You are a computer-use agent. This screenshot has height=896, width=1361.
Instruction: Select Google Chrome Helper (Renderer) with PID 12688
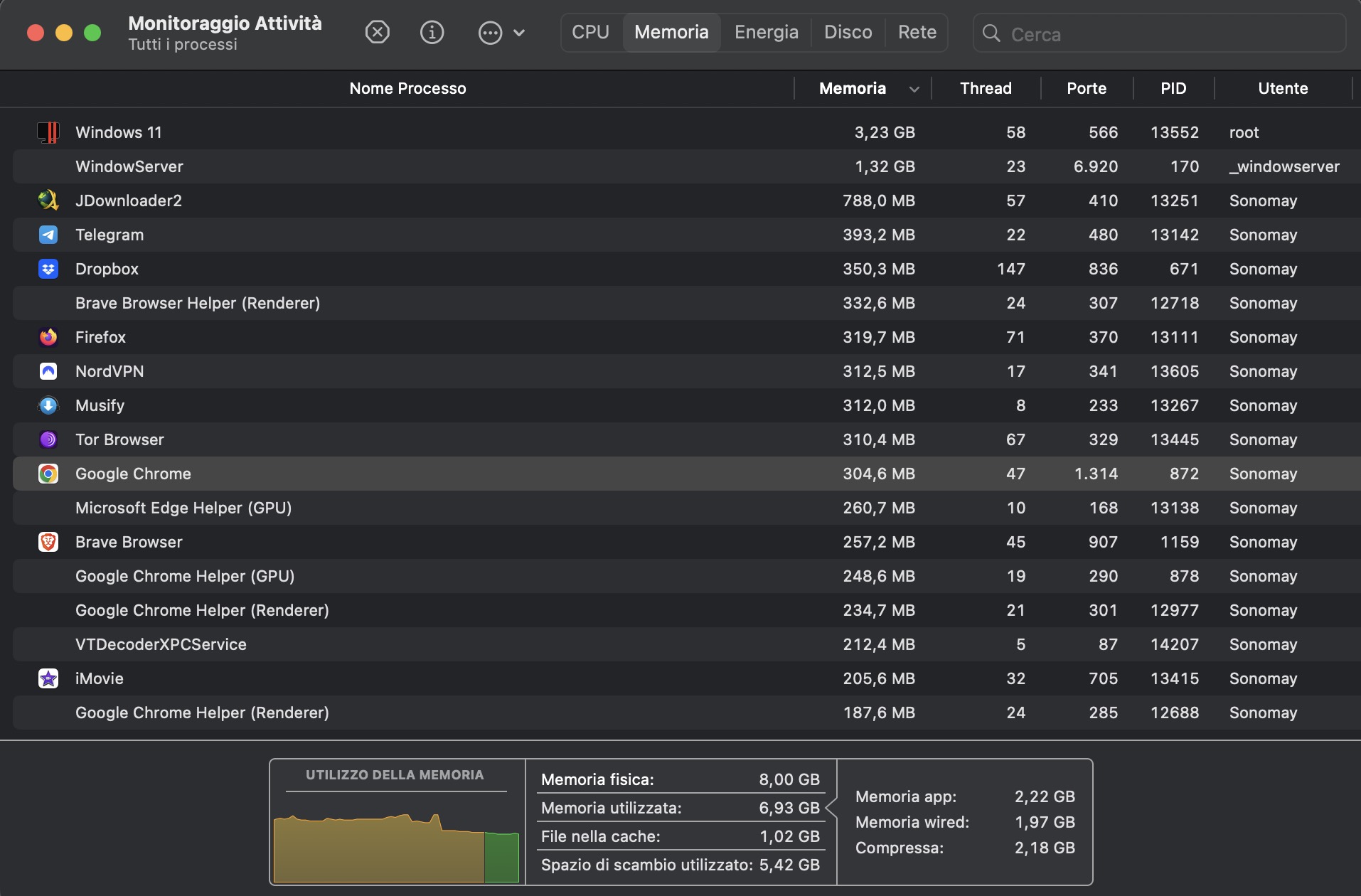pos(687,713)
